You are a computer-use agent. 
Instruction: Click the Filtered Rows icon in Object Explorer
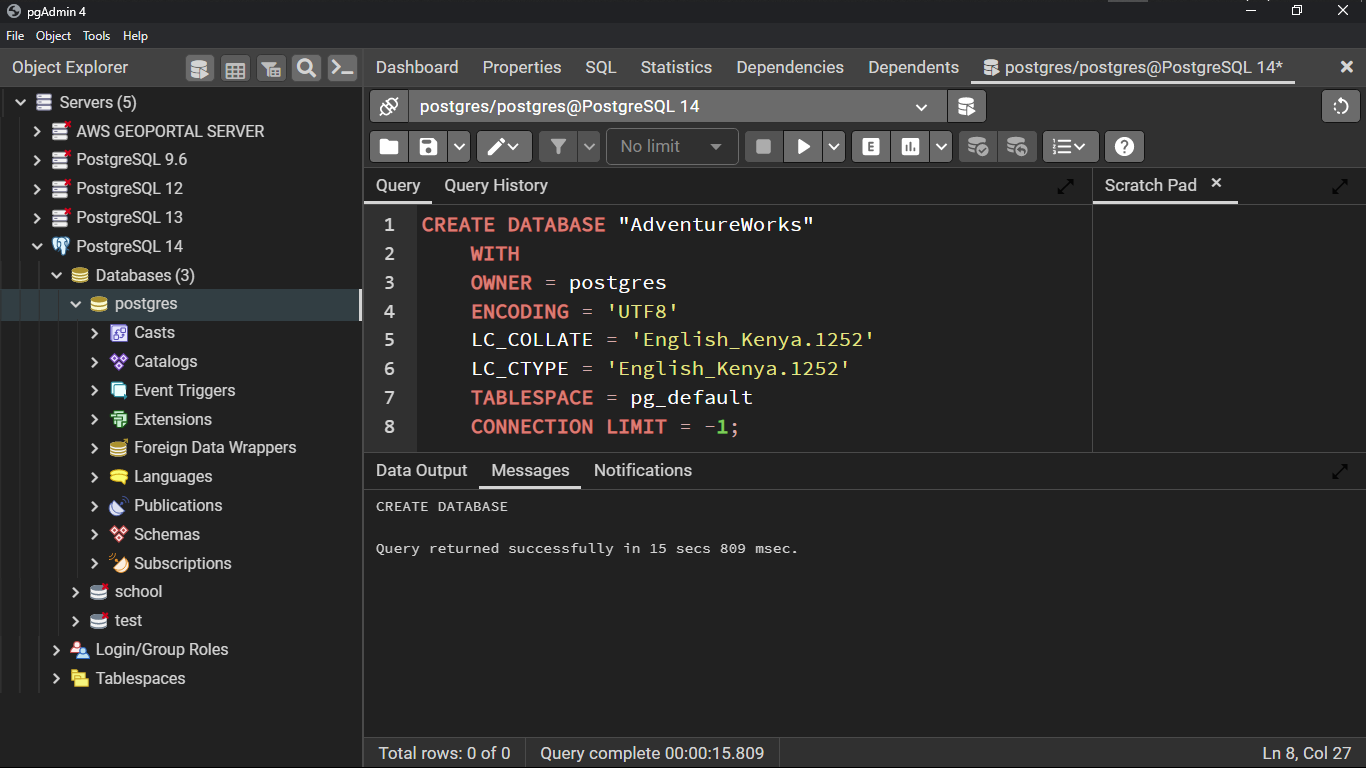click(x=271, y=68)
